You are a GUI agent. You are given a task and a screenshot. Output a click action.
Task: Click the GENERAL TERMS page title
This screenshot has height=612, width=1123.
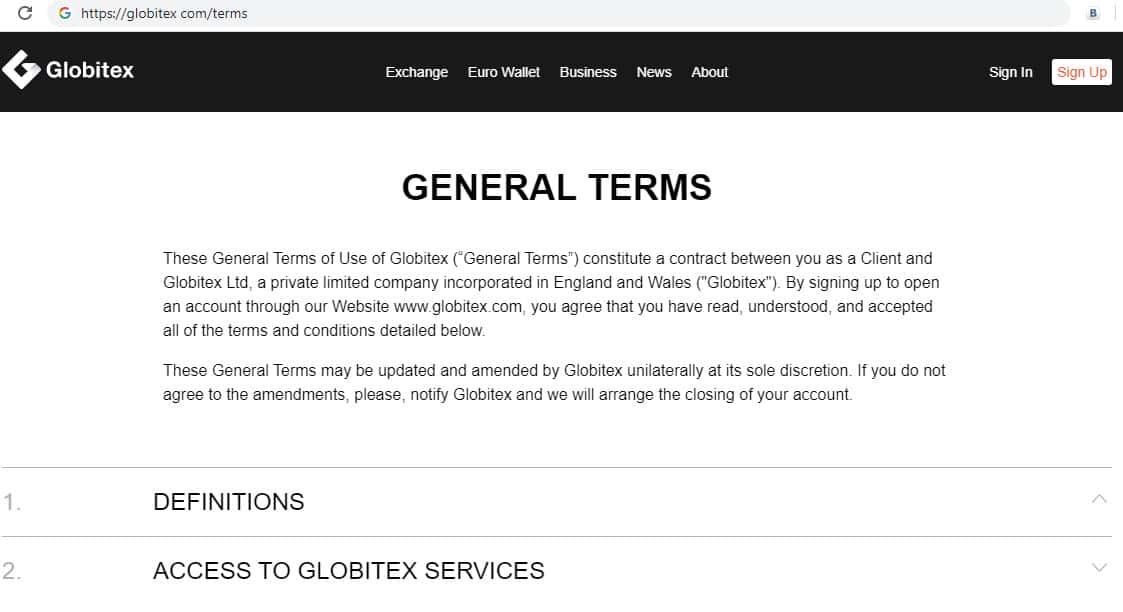pyautogui.click(x=557, y=188)
